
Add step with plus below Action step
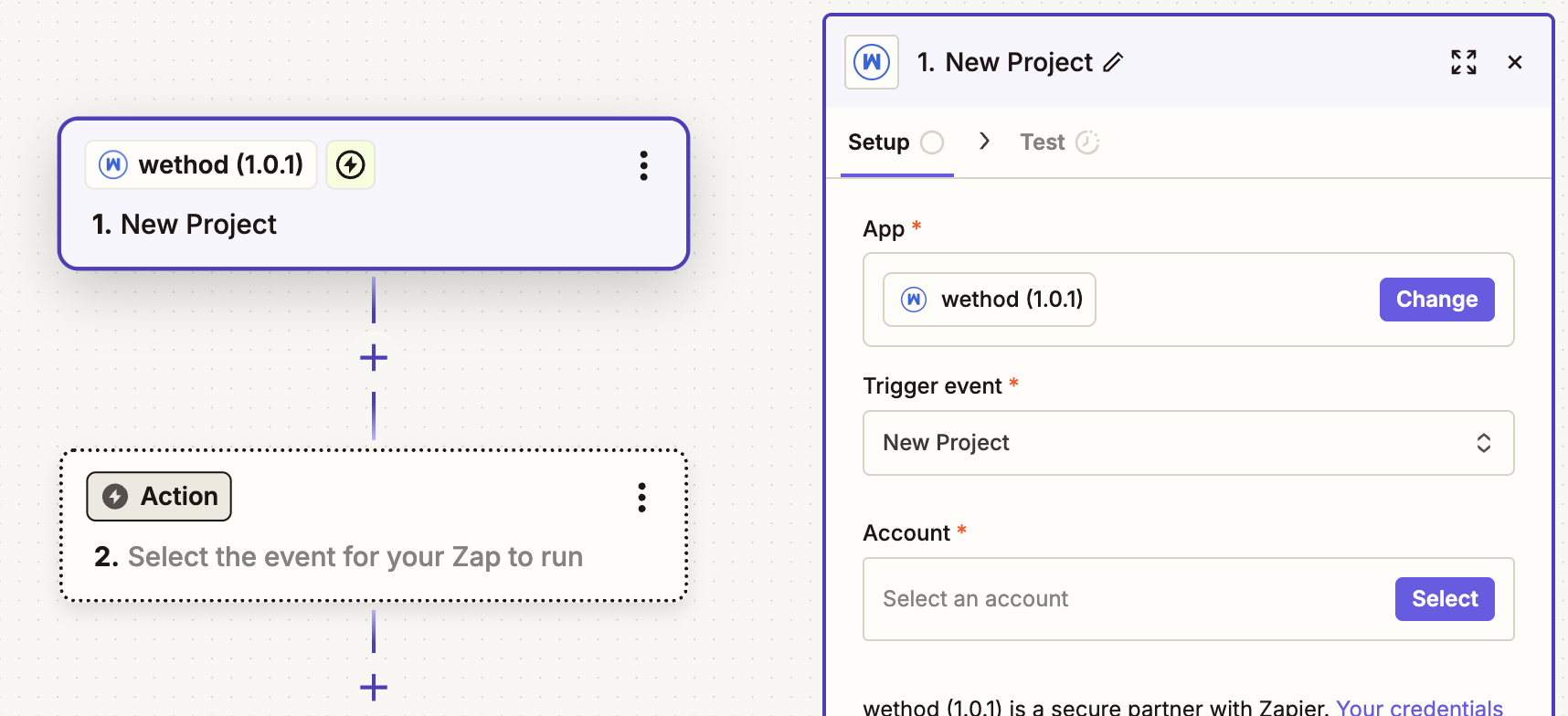[x=374, y=687]
